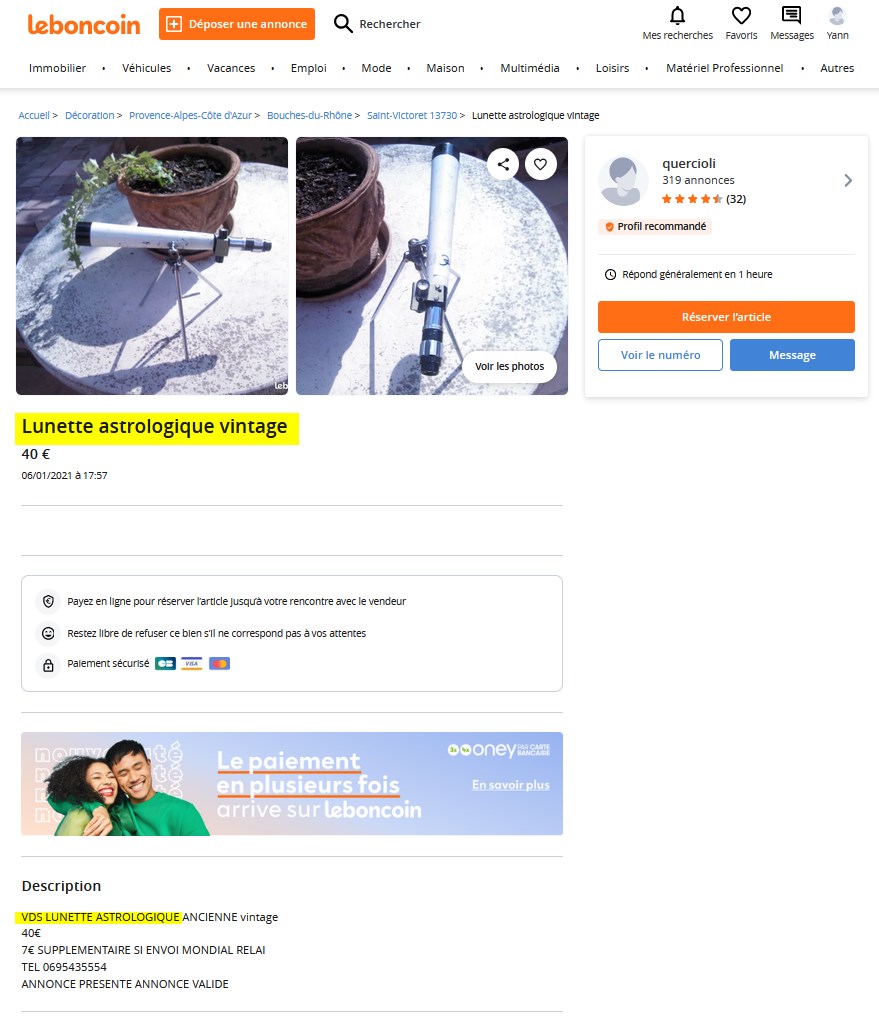Image resolution: width=879 pixels, height=1029 pixels.
Task: Add listing to favorites via heart
Action: pyautogui.click(x=540, y=164)
